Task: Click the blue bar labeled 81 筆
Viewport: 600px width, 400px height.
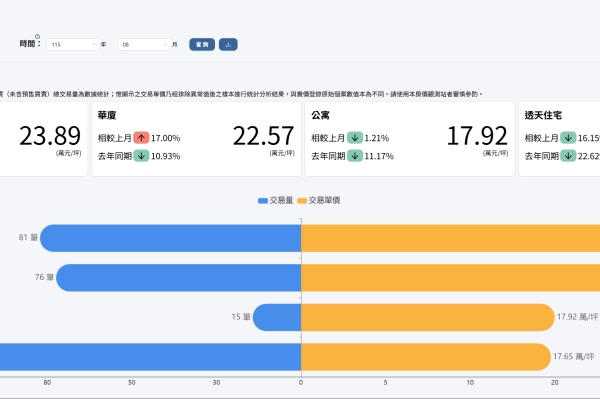Action: coord(170,238)
